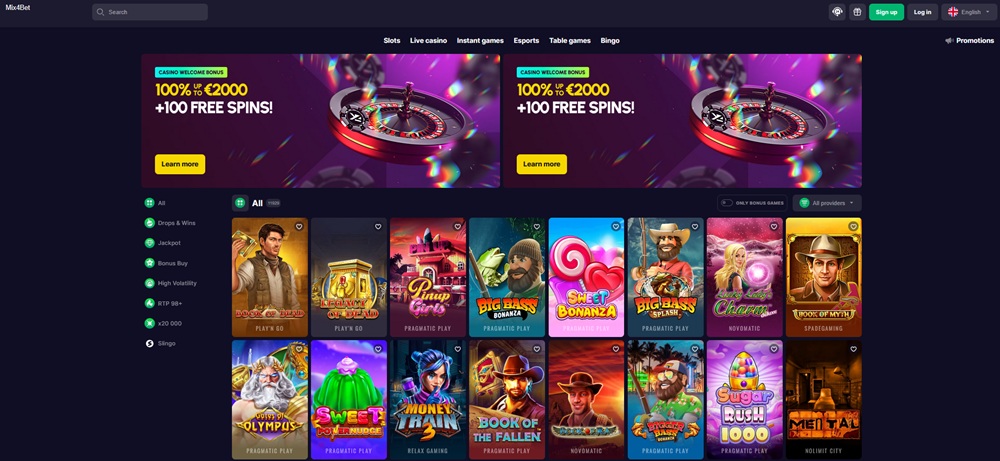The image size is (1000, 461).
Task: Select the Drops & Wins category icon
Action: pos(149,223)
